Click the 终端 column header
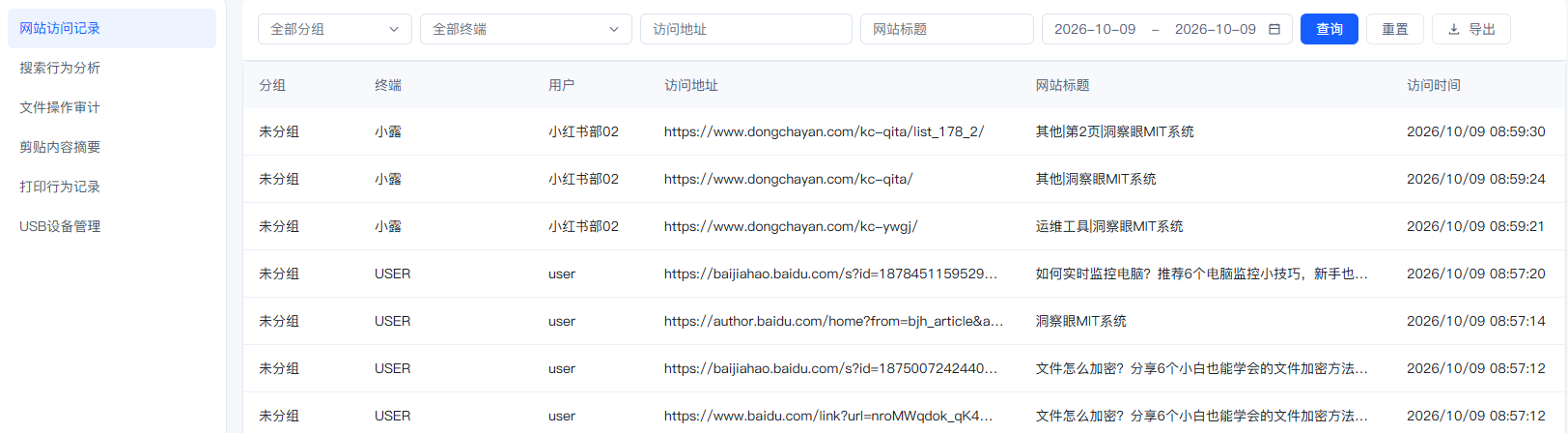The height and width of the screenshot is (433, 1568). [x=388, y=85]
